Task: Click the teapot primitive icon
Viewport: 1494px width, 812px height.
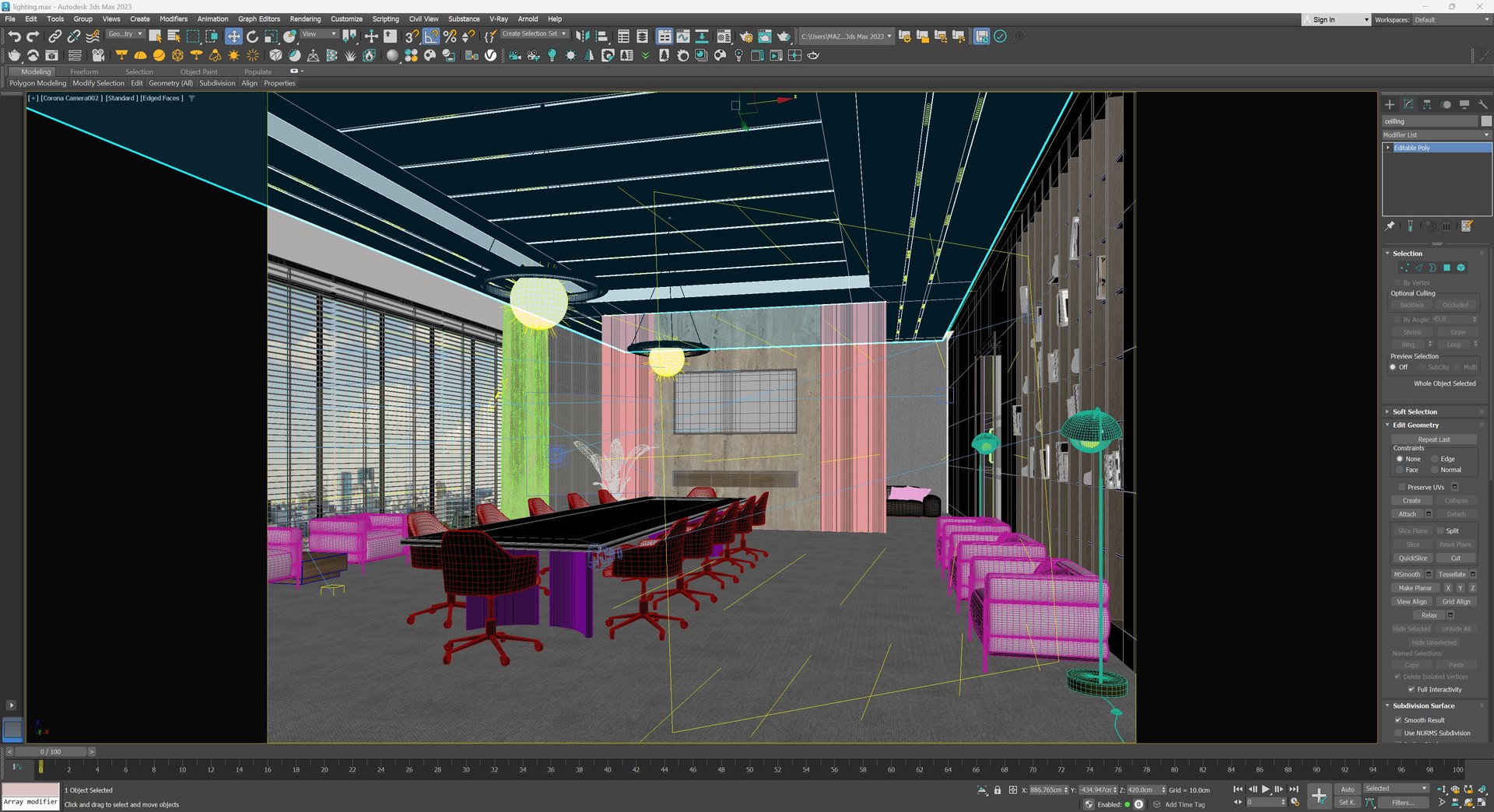Action: (x=14, y=55)
